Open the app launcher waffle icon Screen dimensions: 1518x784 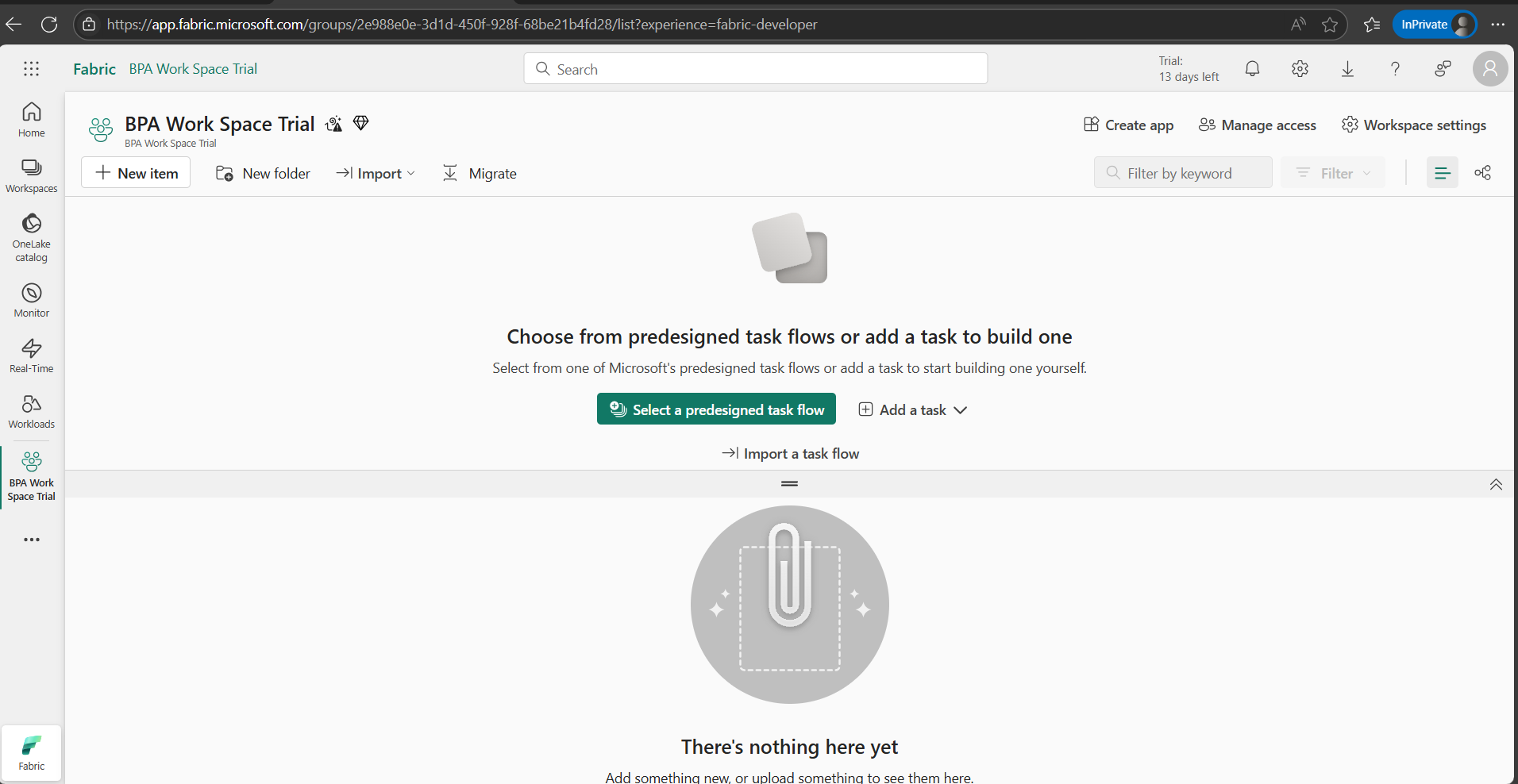[x=32, y=69]
